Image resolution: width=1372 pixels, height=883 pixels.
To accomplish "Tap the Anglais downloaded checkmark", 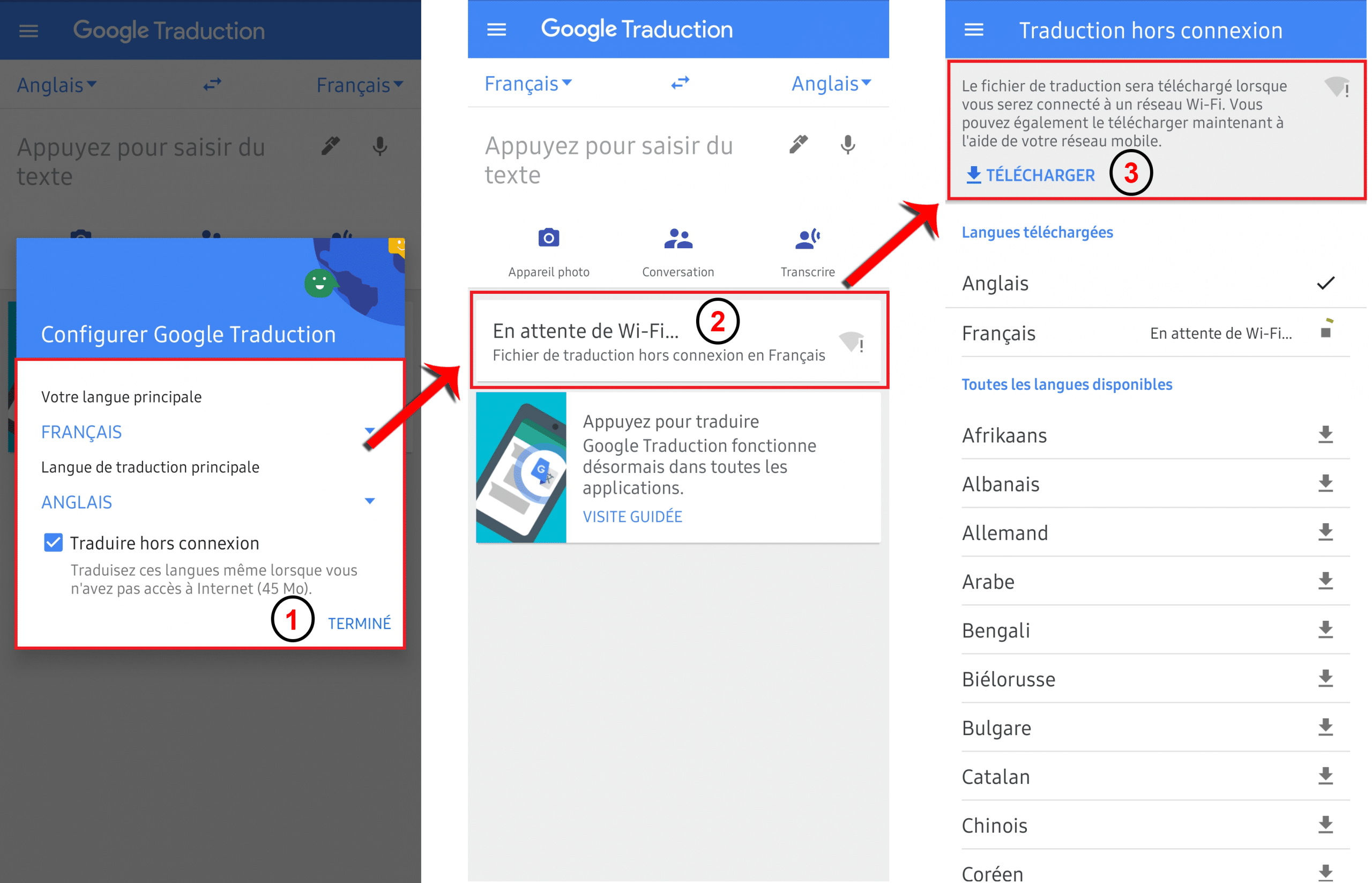I will click(1325, 283).
